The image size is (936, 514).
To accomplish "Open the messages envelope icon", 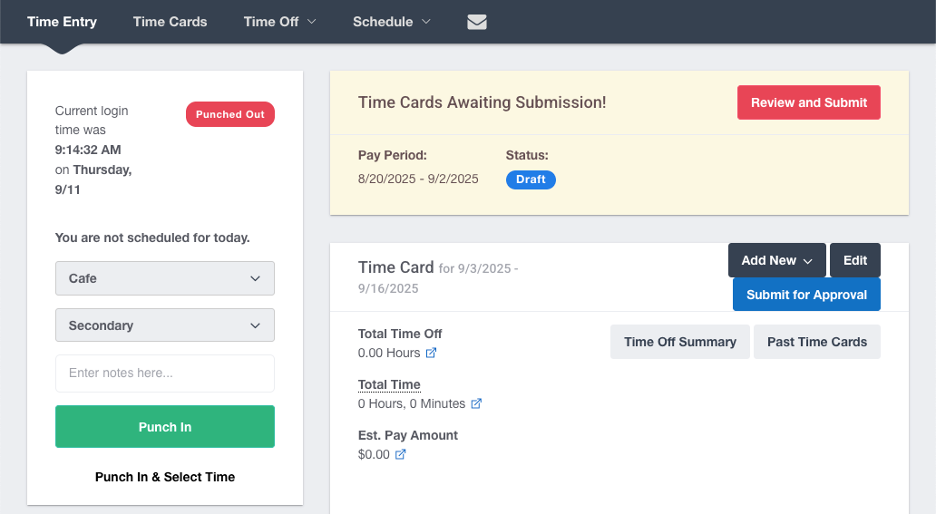I will pos(477,22).
